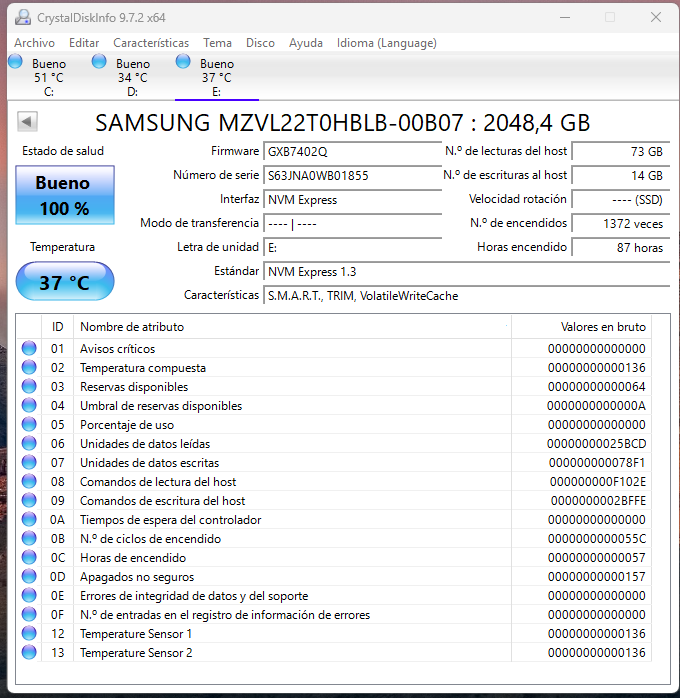680x698 pixels.
Task: Open the Archivo menu
Action: point(34,43)
